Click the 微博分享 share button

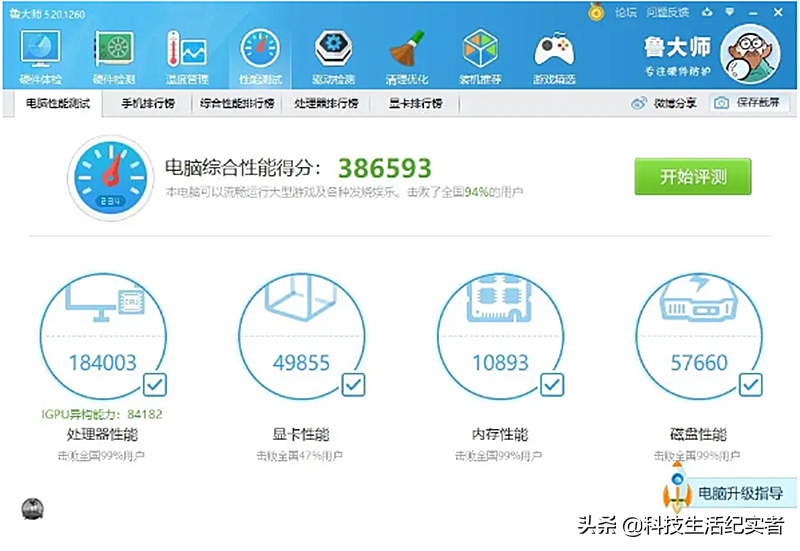[664, 104]
